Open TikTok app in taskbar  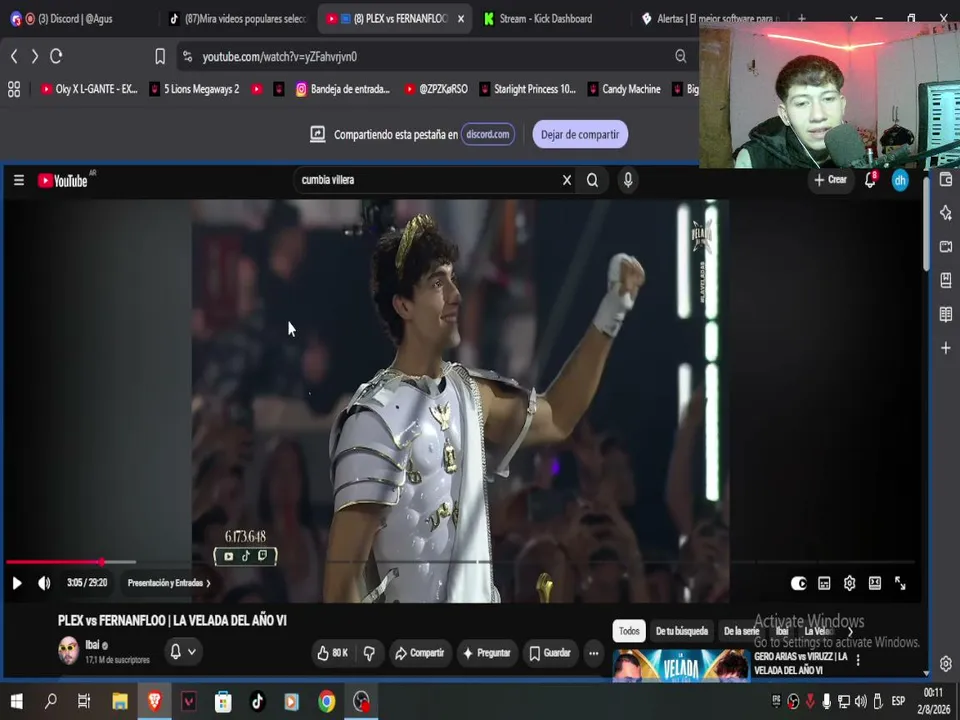[257, 702]
